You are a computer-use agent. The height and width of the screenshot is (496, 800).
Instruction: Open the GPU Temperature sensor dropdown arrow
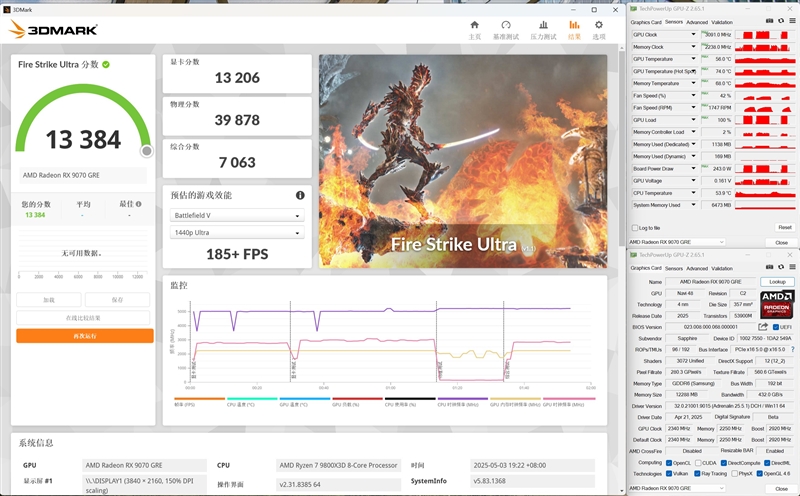[693, 59]
